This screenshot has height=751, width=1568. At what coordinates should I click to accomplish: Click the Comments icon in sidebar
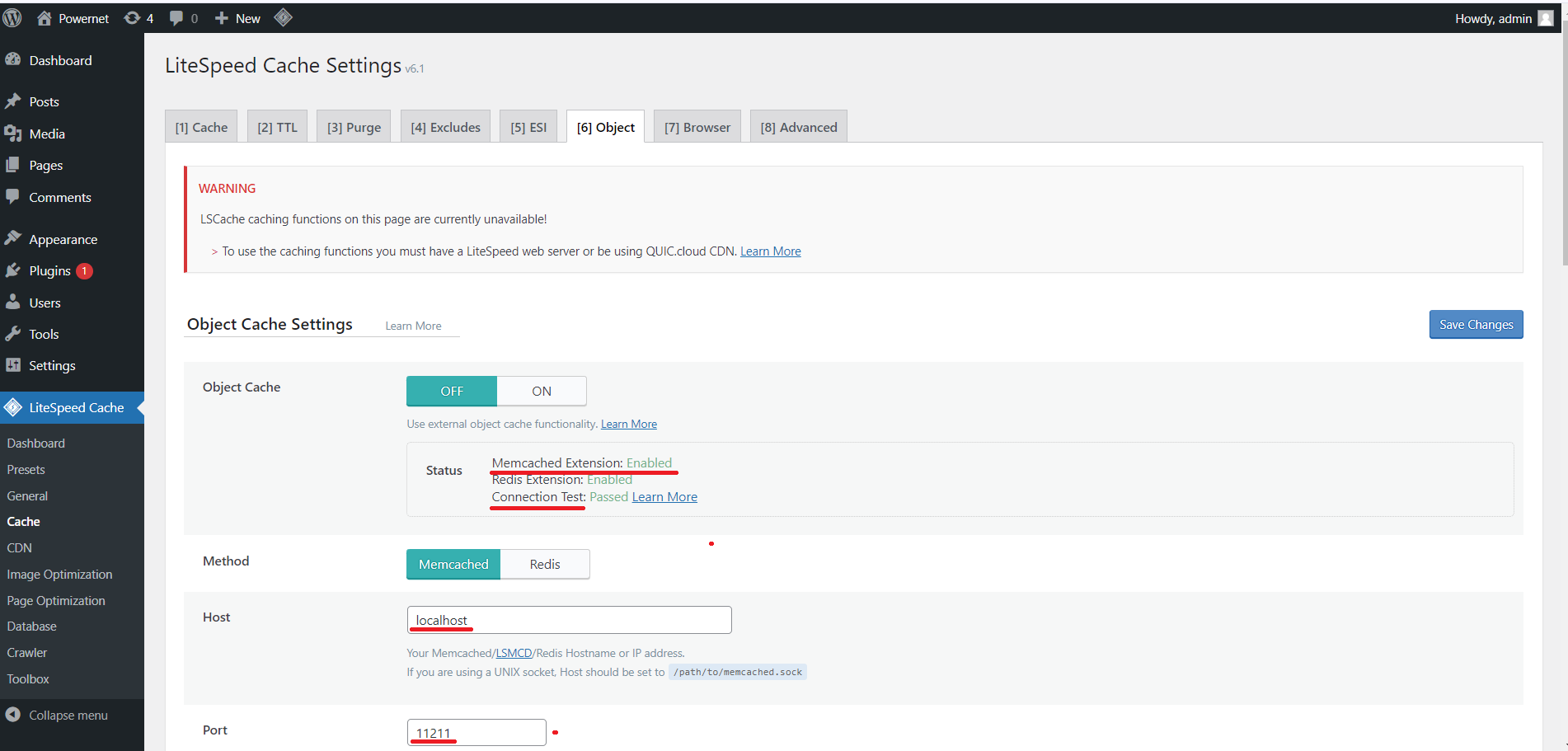click(12, 196)
